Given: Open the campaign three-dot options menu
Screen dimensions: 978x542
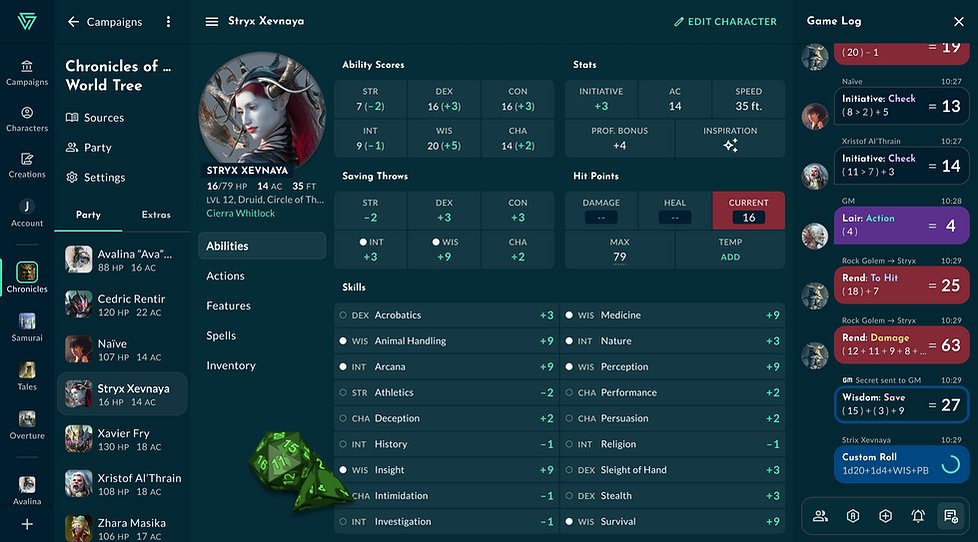Looking at the screenshot, I should click(168, 22).
